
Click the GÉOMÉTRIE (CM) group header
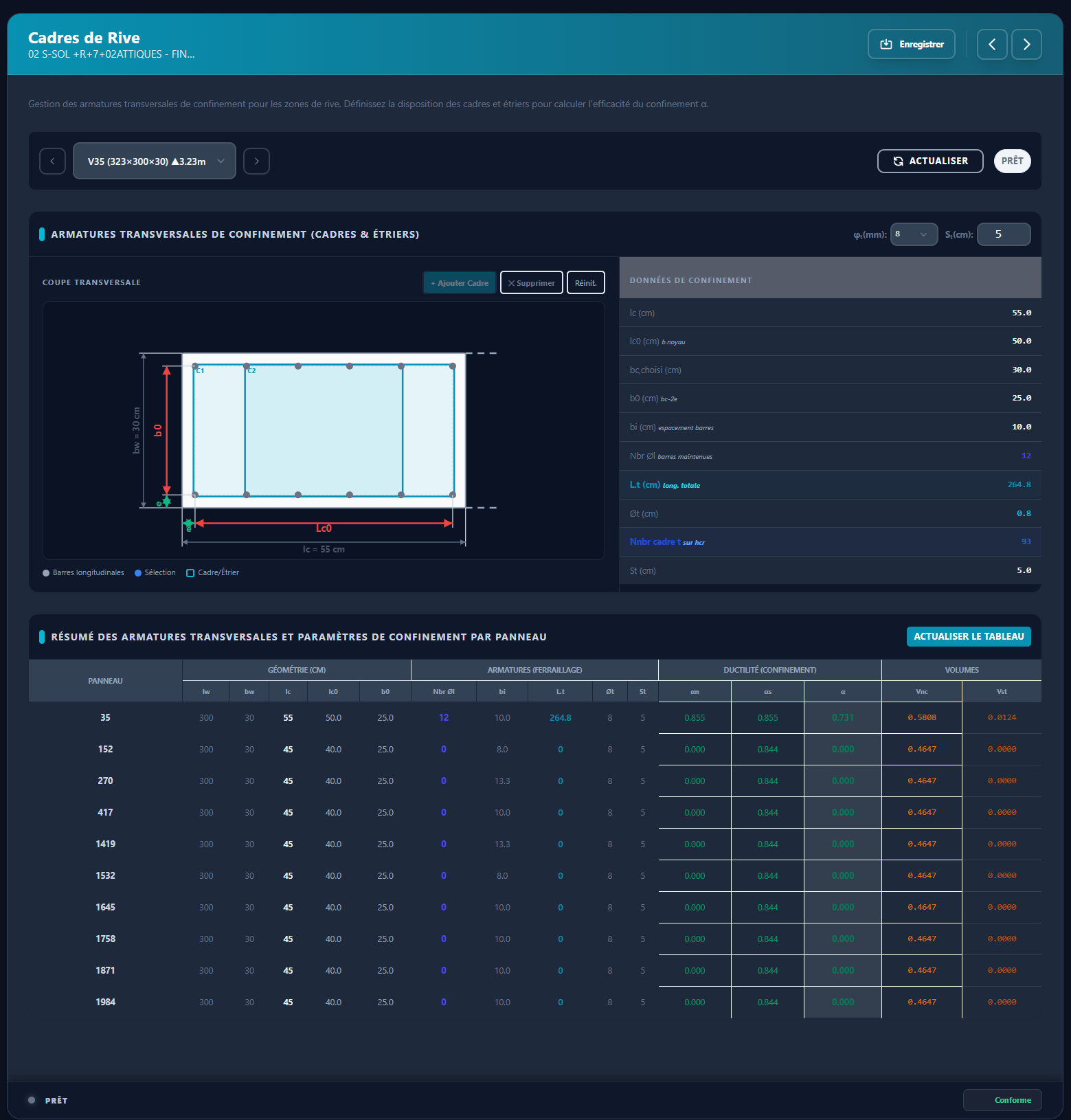click(x=297, y=670)
